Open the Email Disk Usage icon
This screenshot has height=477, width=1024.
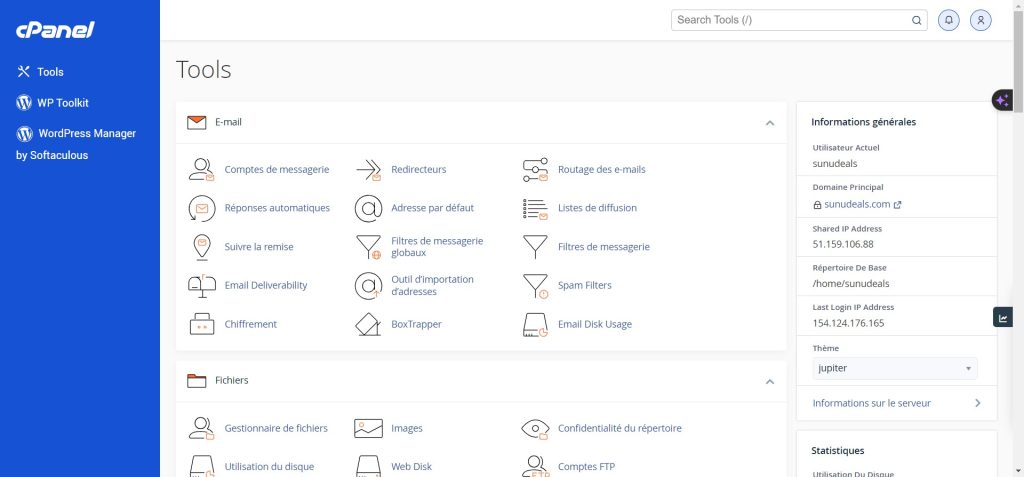point(536,324)
